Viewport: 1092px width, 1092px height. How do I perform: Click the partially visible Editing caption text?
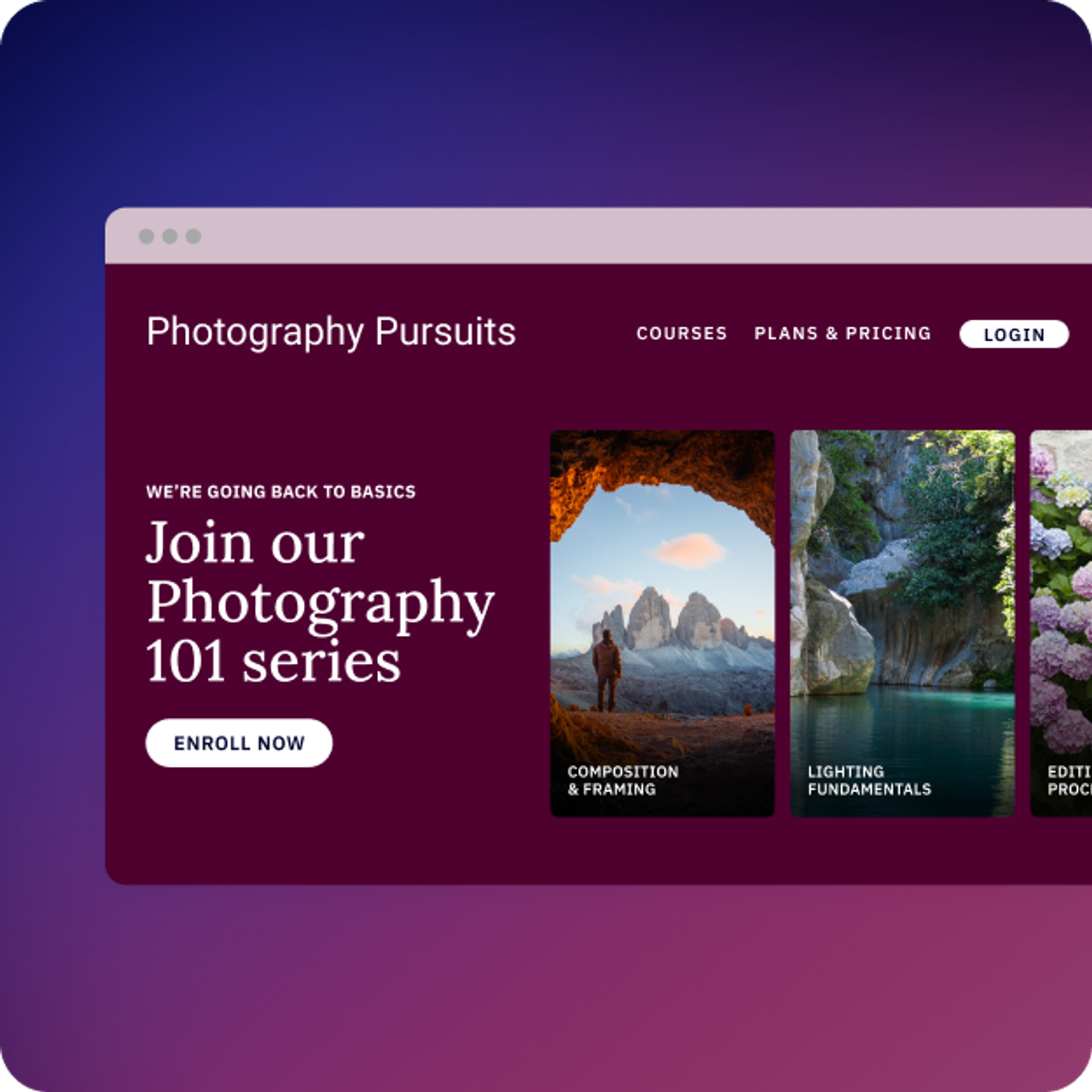click(x=1069, y=780)
